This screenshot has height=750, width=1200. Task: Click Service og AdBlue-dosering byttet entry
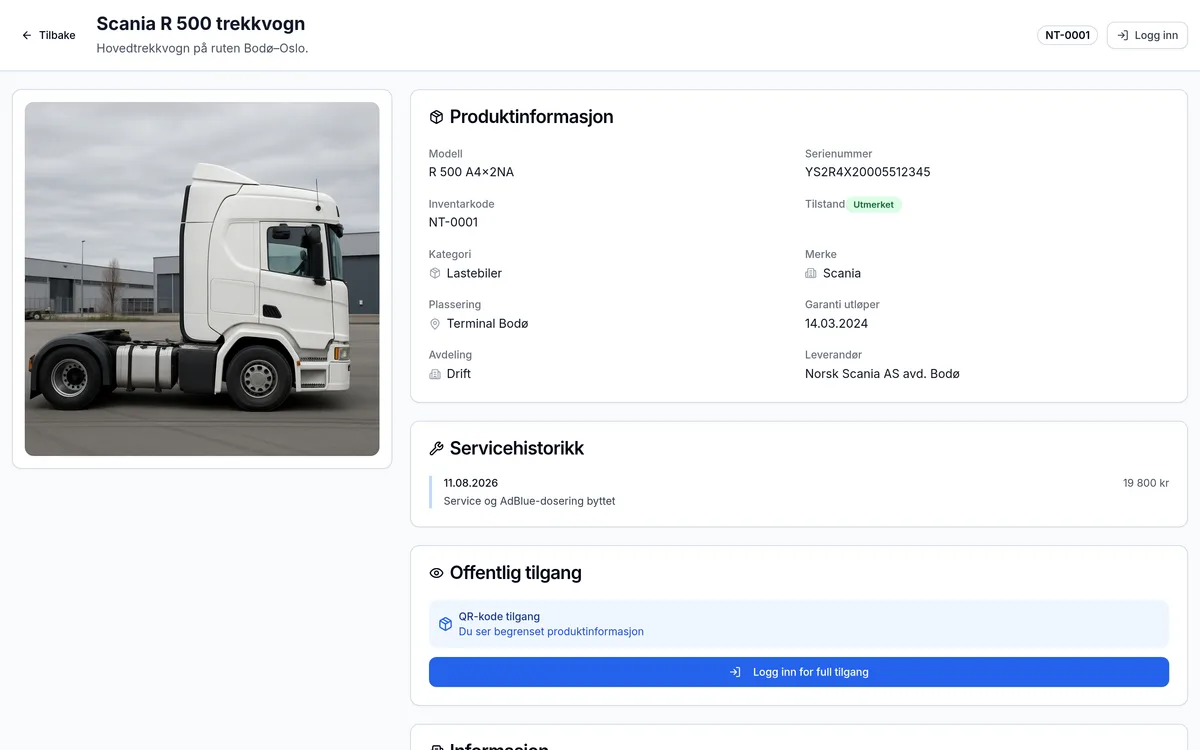click(529, 501)
